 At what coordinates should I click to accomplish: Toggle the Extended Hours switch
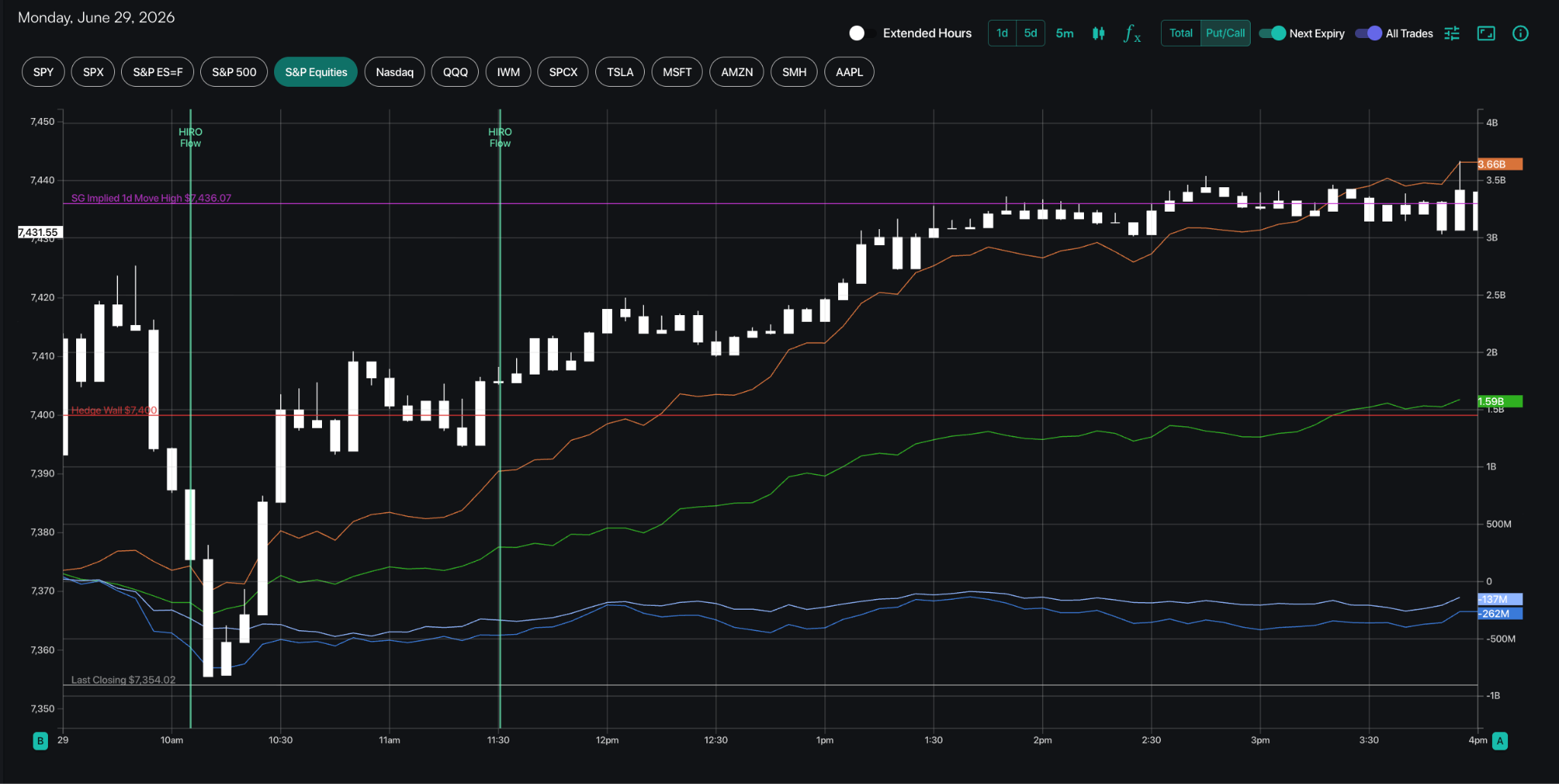tap(857, 33)
